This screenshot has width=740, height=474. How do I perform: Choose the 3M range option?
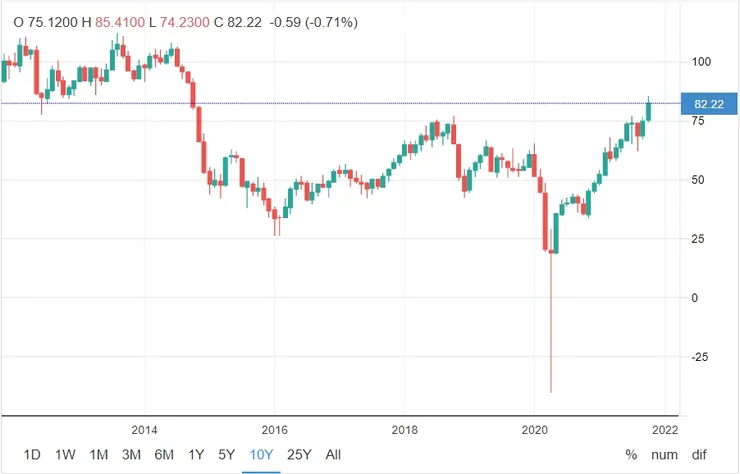131,454
